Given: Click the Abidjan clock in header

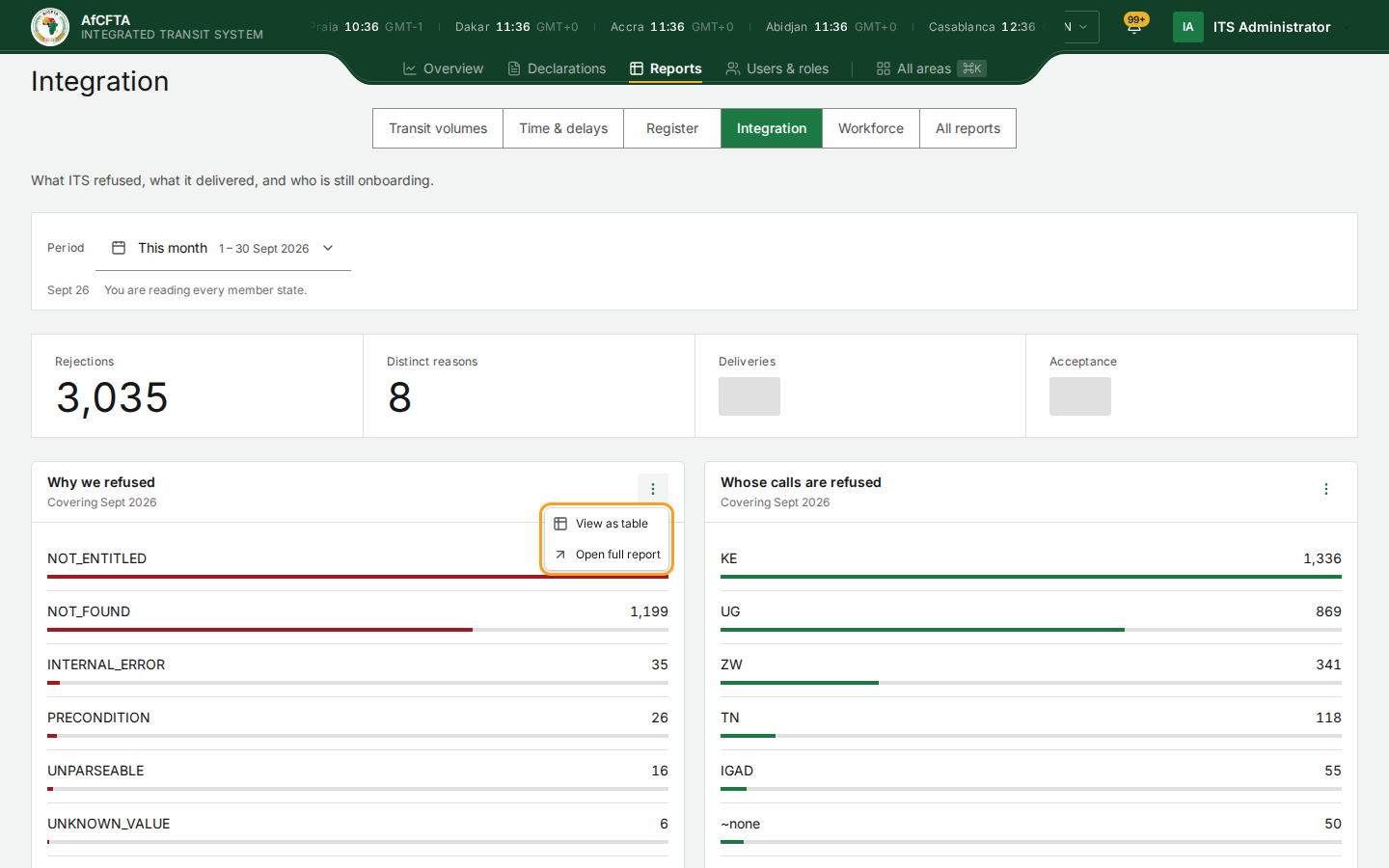Looking at the screenshot, I should coord(831,27).
